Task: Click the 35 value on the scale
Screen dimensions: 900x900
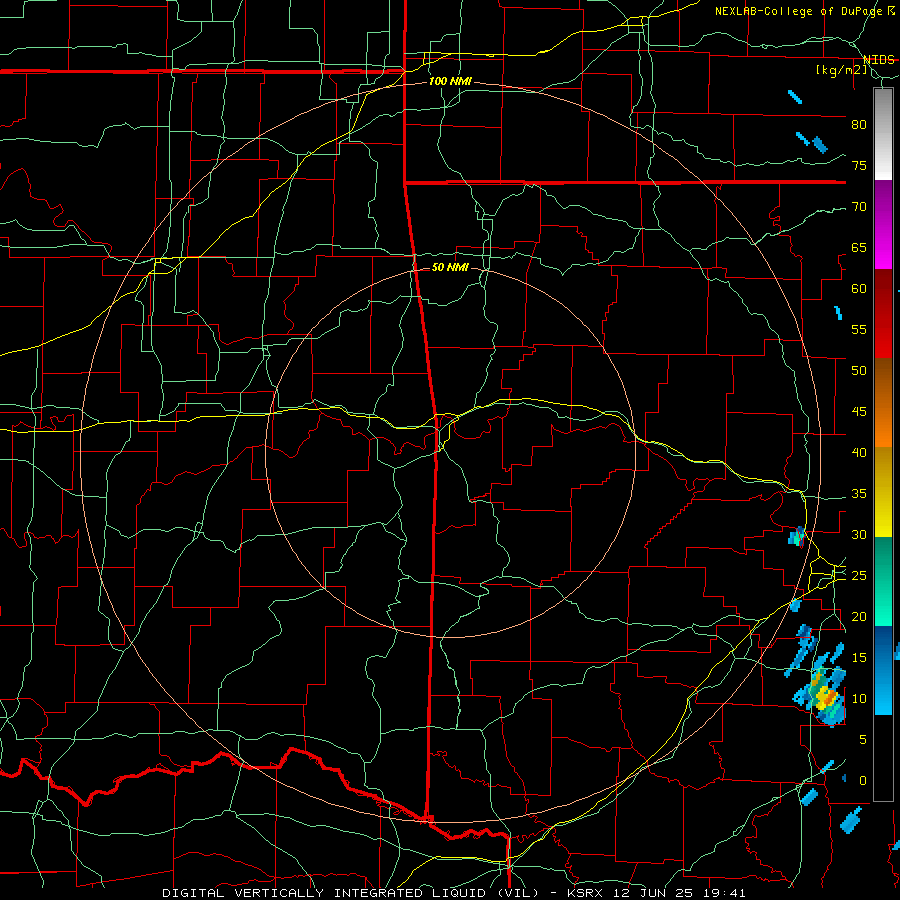Action: (x=859, y=494)
